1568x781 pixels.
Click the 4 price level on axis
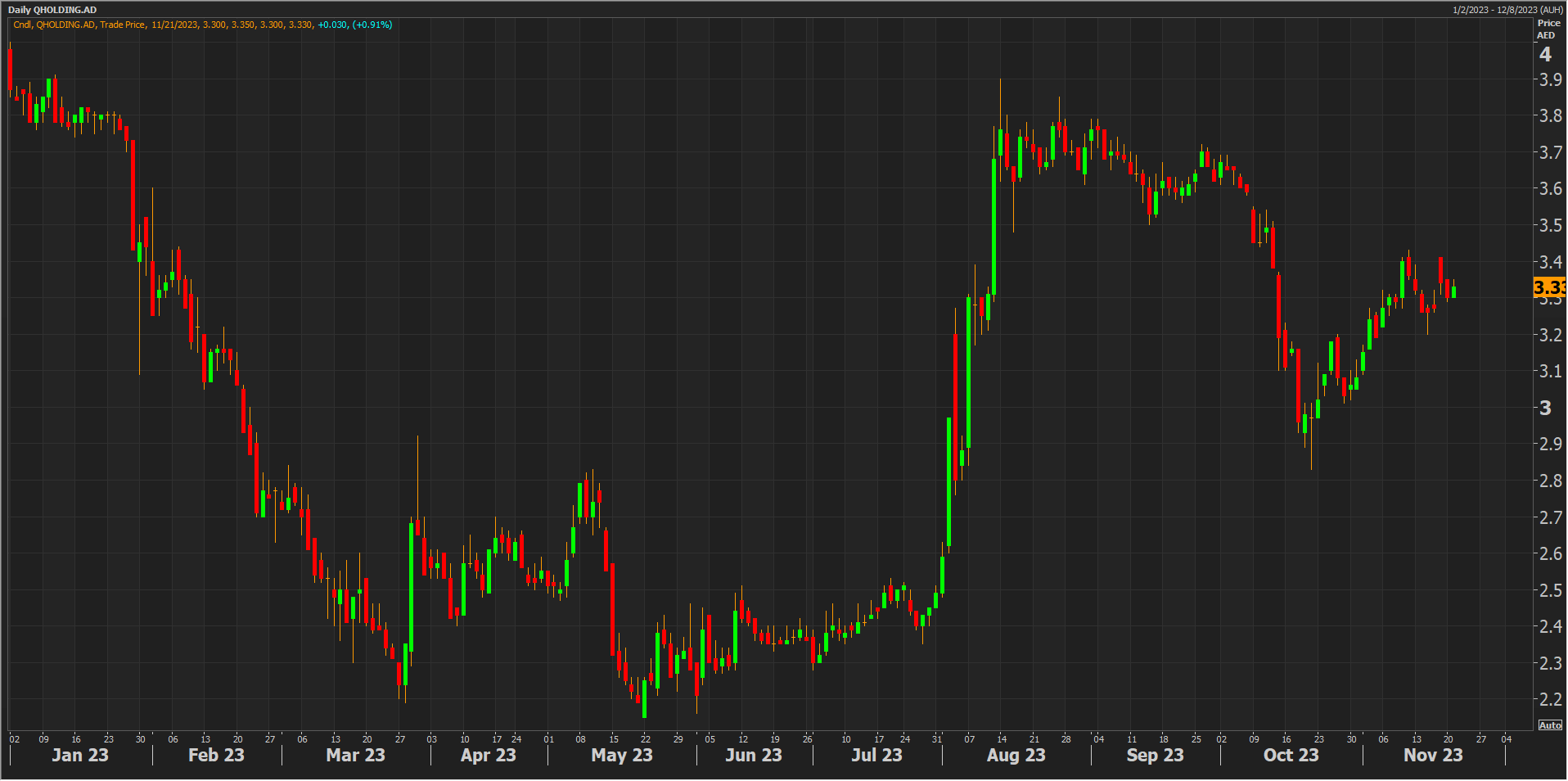click(x=1545, y=55)
